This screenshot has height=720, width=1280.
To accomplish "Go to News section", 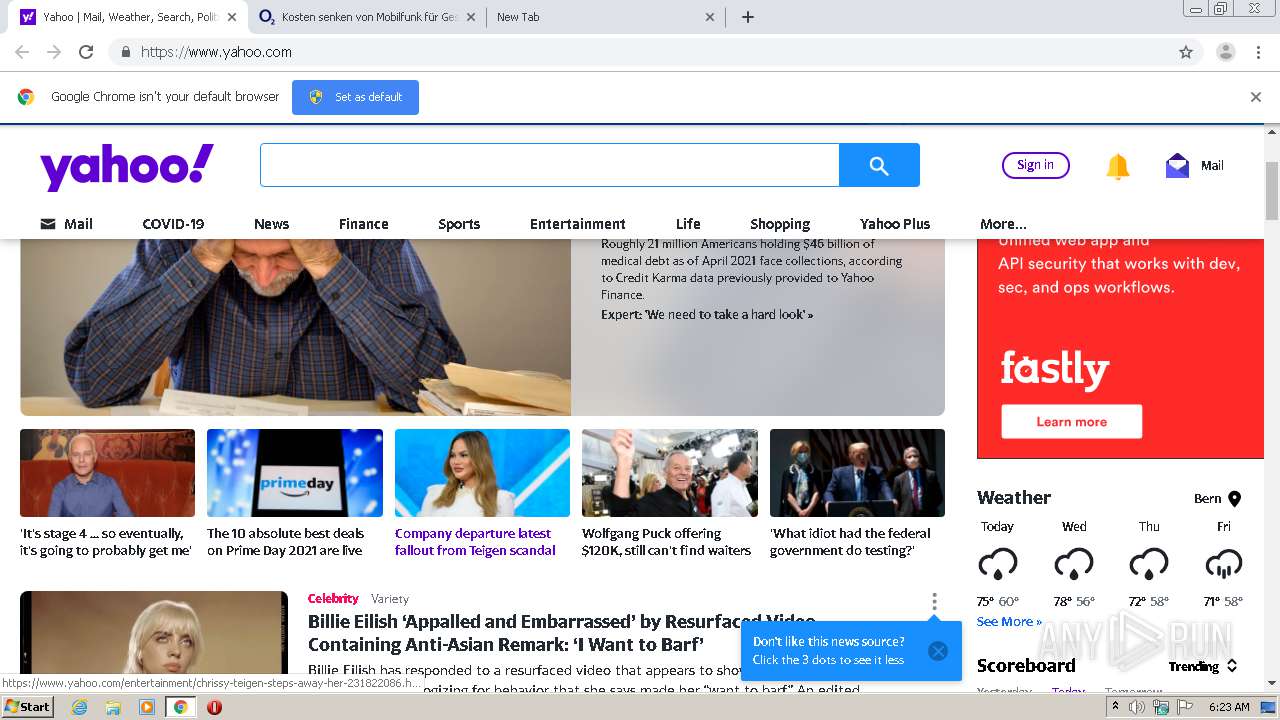I will (x=271, y=224).
